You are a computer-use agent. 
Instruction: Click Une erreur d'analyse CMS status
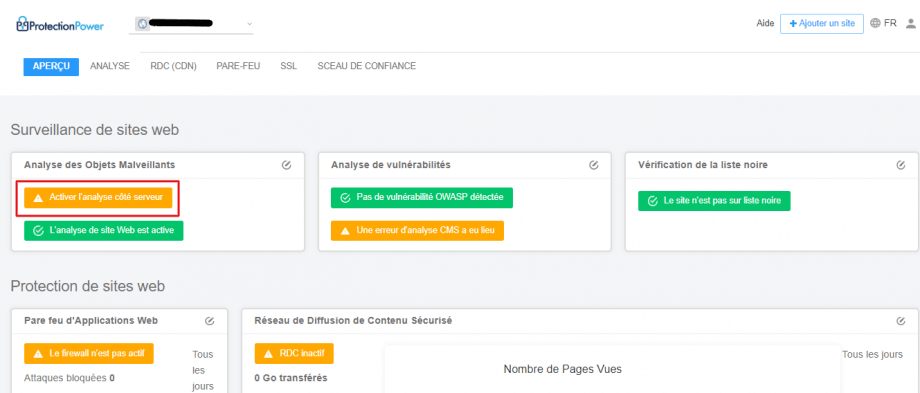coord(417,231)
